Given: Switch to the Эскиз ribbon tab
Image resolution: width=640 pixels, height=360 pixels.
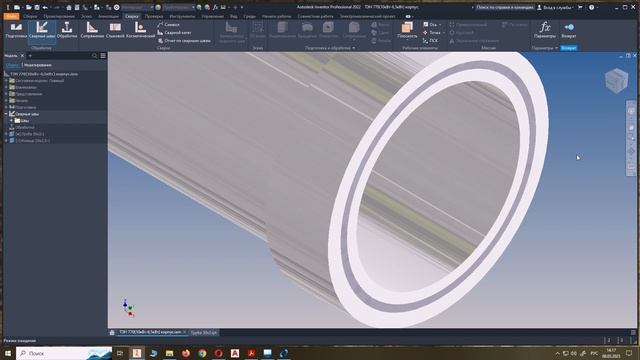Looking at the screenshot, I should tap(86, 16).
